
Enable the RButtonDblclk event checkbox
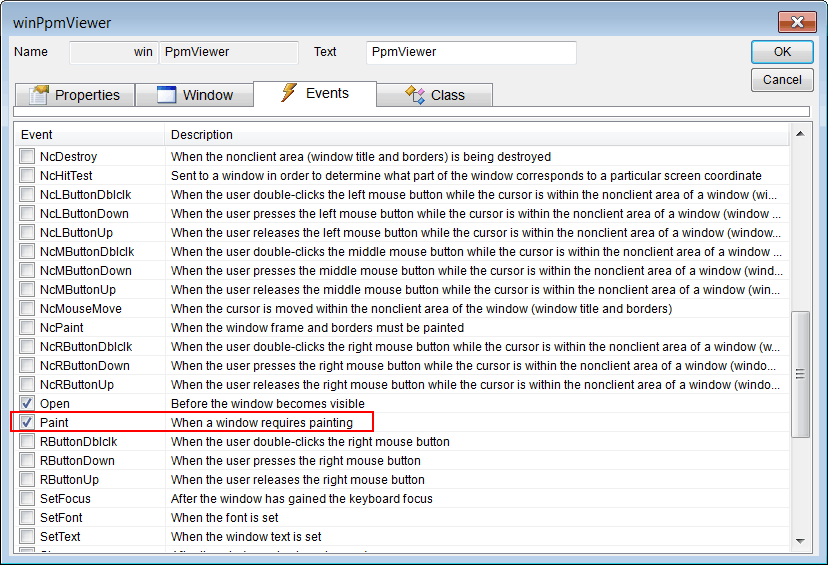click(x=27, y=441)
